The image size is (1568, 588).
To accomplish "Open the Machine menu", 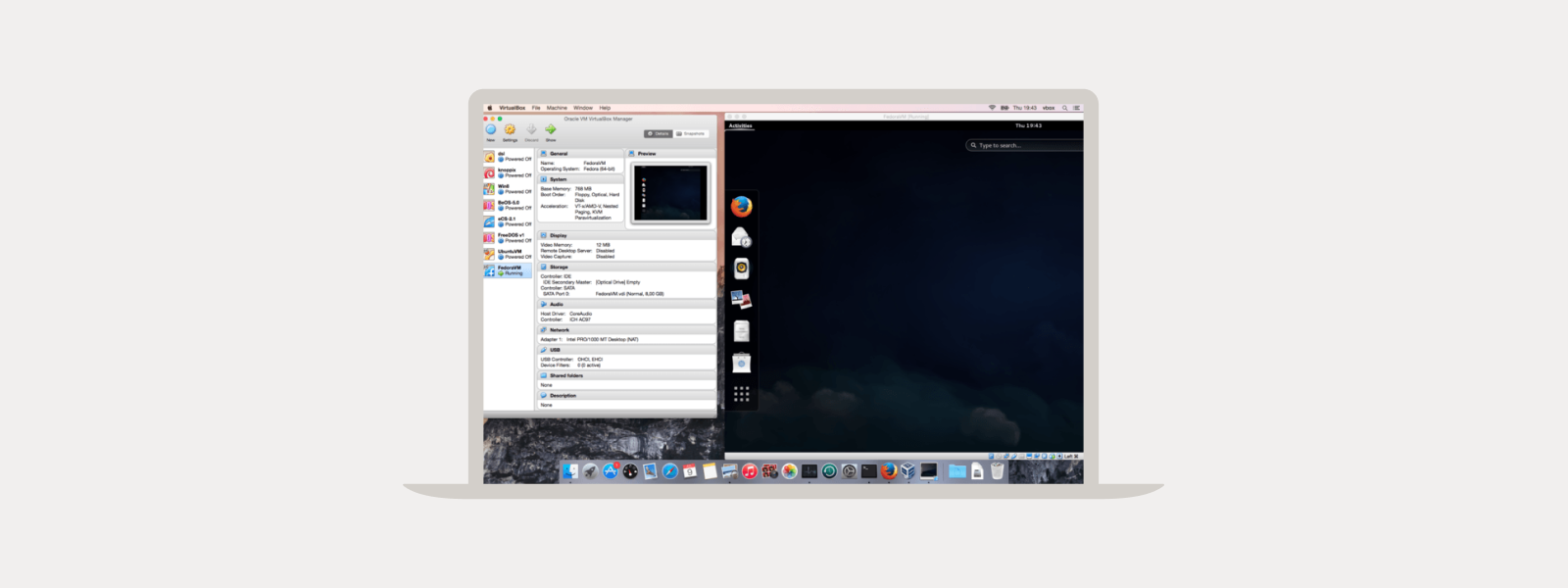I will click(557, 108).
